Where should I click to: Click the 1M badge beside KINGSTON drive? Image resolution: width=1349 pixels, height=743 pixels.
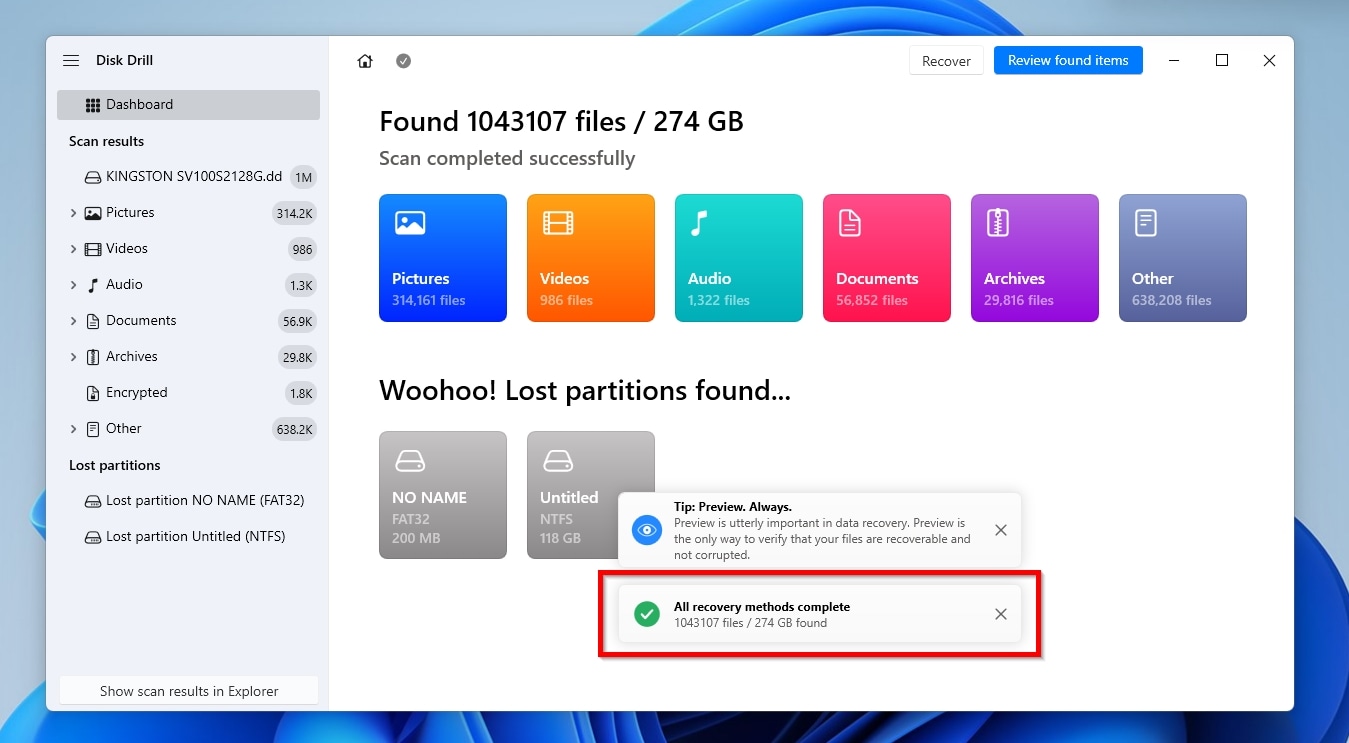(x=303, y=177)
